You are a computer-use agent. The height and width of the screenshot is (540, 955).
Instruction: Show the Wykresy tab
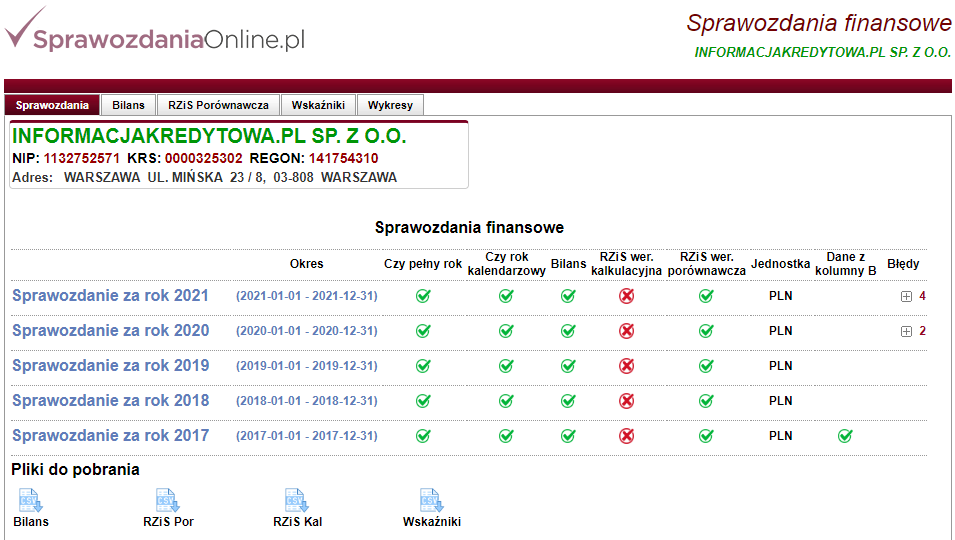click(390, 105)
